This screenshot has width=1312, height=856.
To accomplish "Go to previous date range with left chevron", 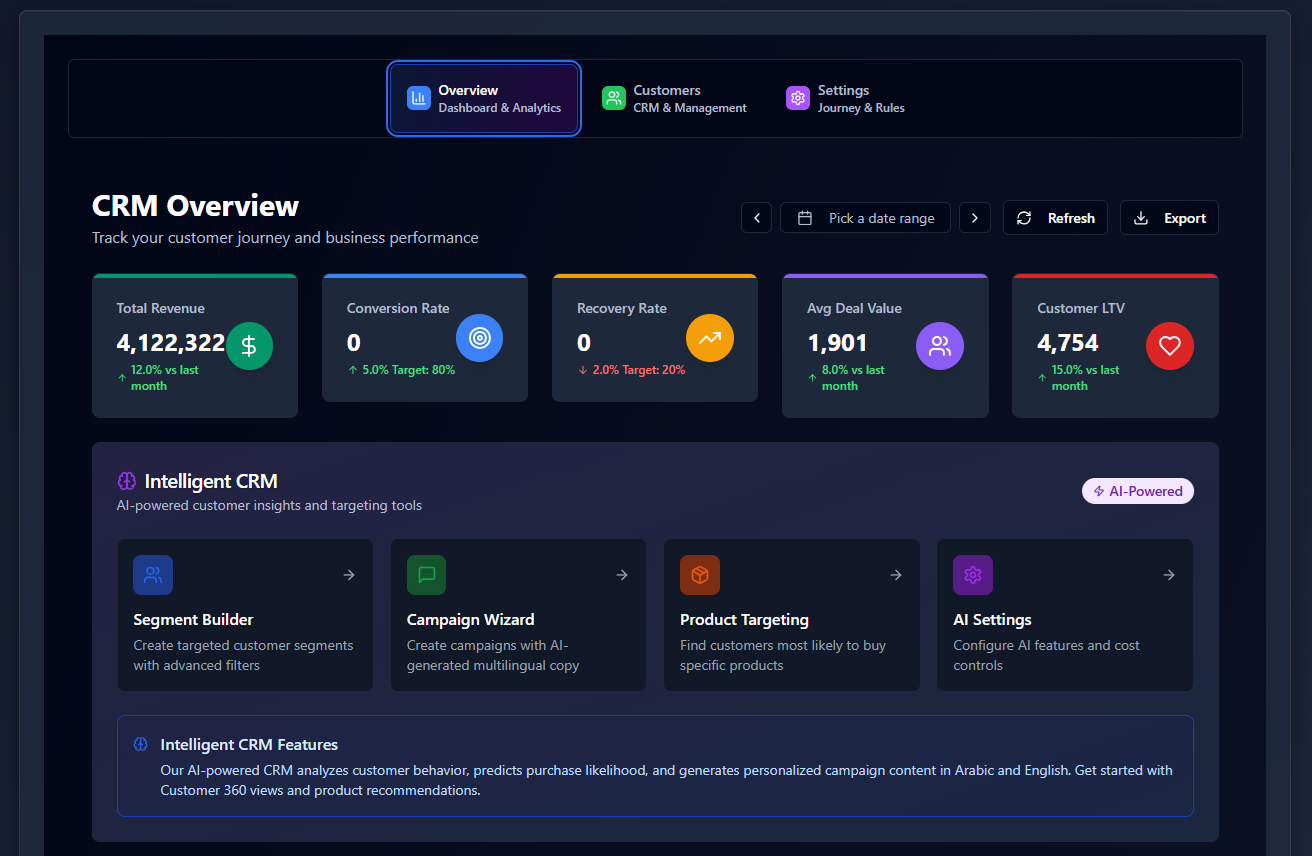I will [756, 218].
